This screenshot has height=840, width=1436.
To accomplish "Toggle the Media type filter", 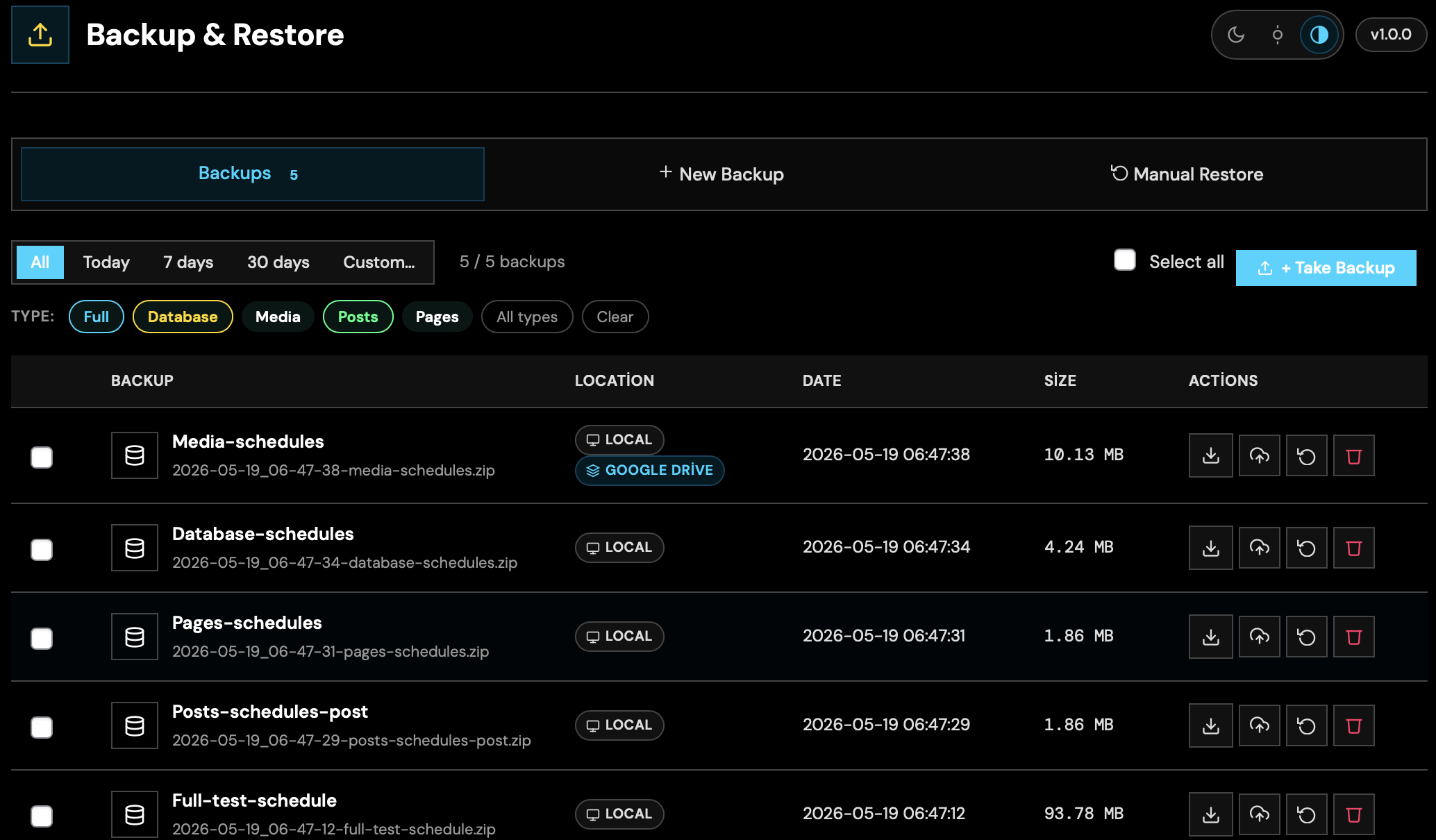I will coord(278,317).
